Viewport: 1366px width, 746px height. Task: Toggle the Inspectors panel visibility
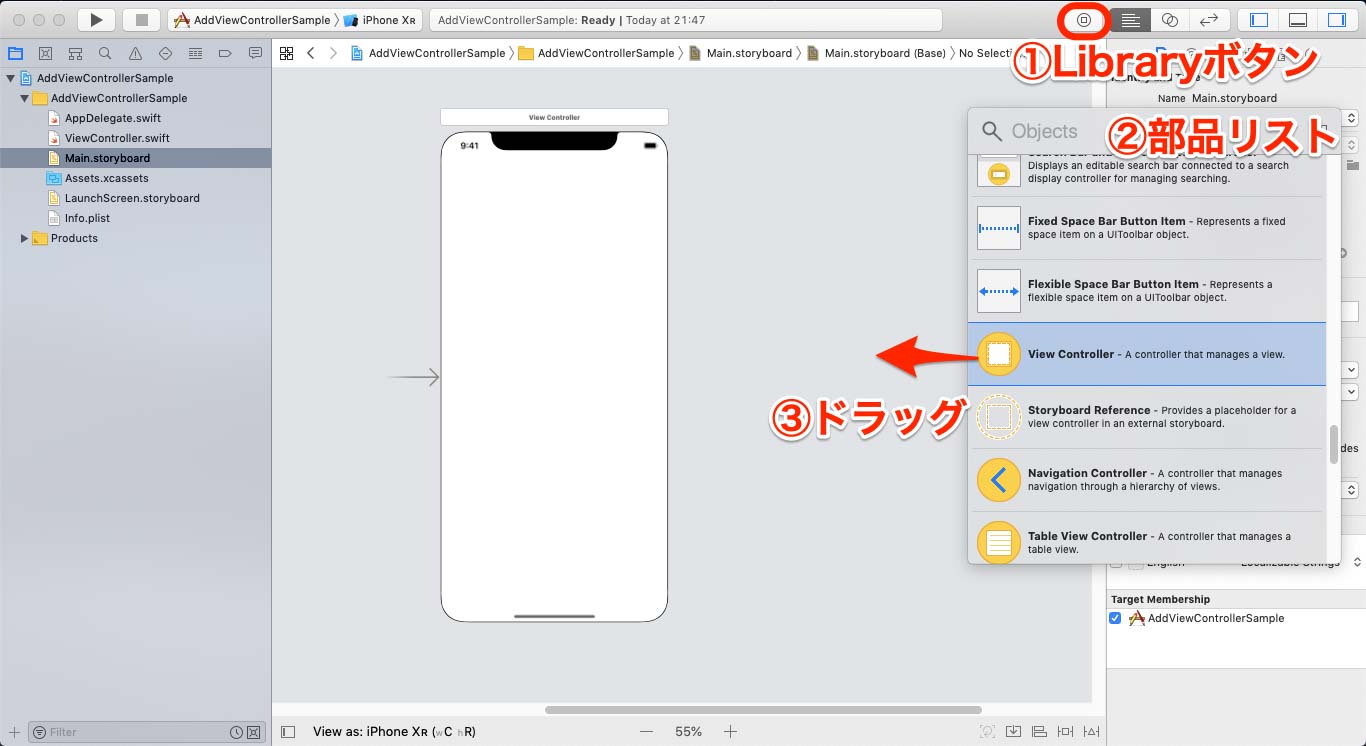[1337, 20]
